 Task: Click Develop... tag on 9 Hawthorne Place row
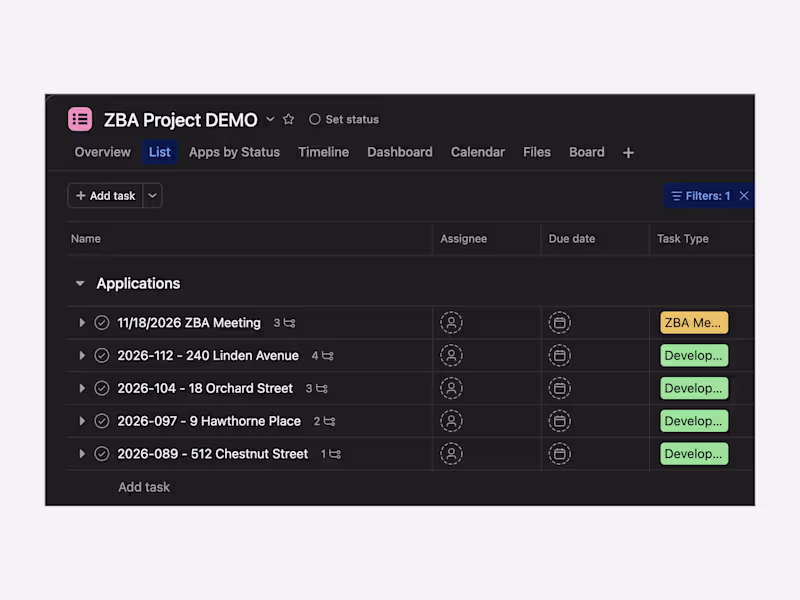[694, 421]
